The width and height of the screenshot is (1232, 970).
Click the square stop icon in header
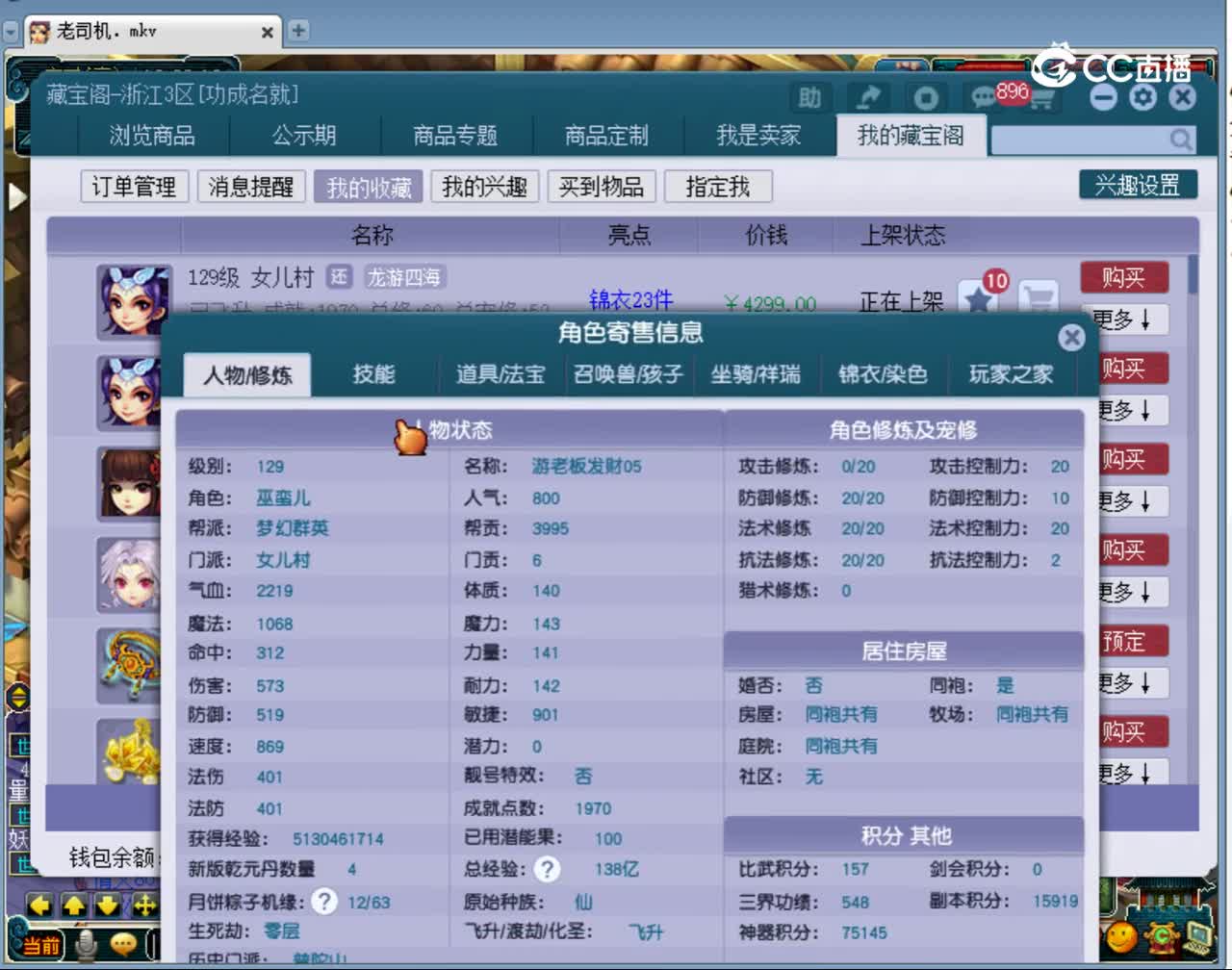point(926,97)
